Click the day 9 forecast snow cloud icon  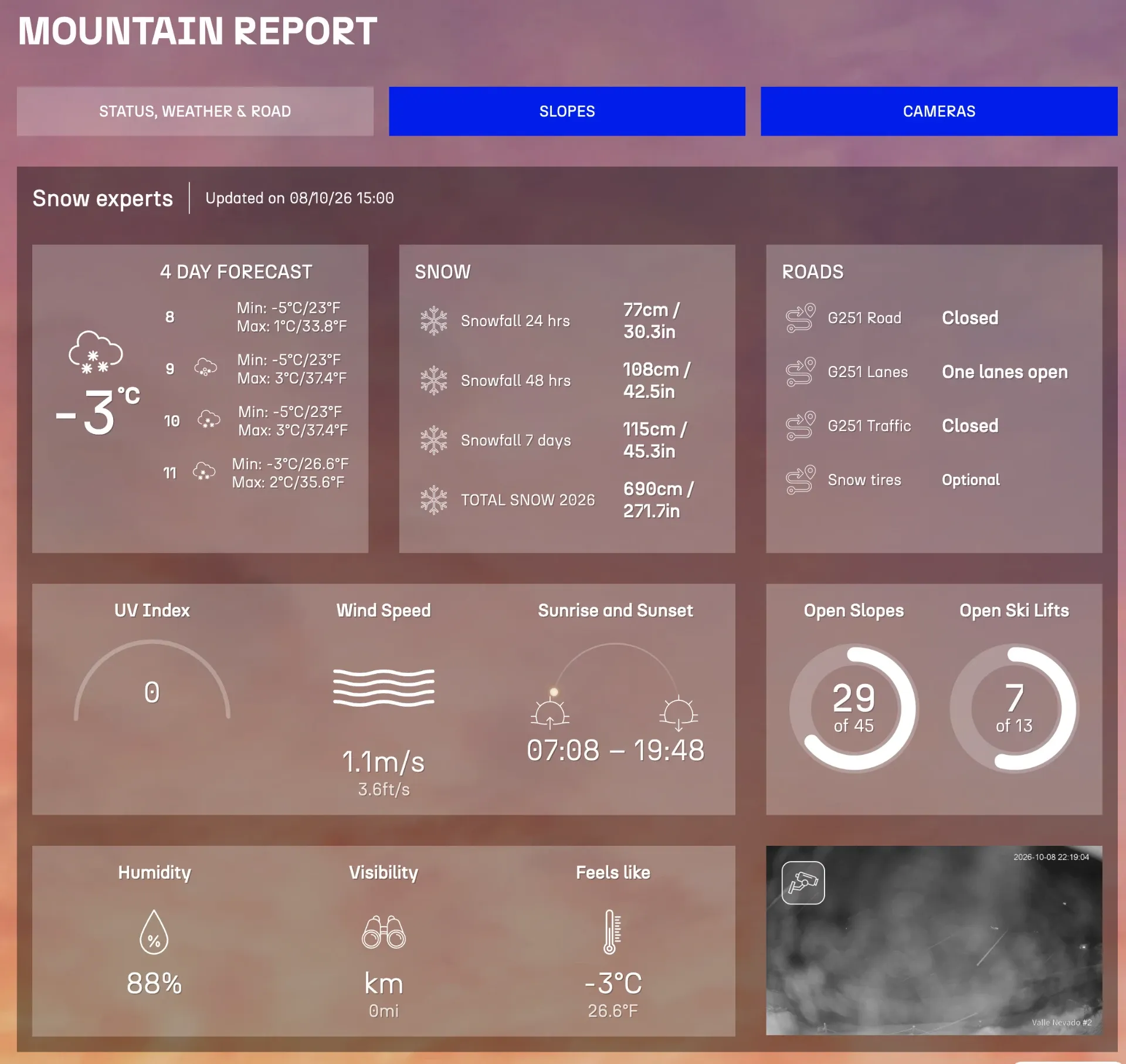pos(205,367)
